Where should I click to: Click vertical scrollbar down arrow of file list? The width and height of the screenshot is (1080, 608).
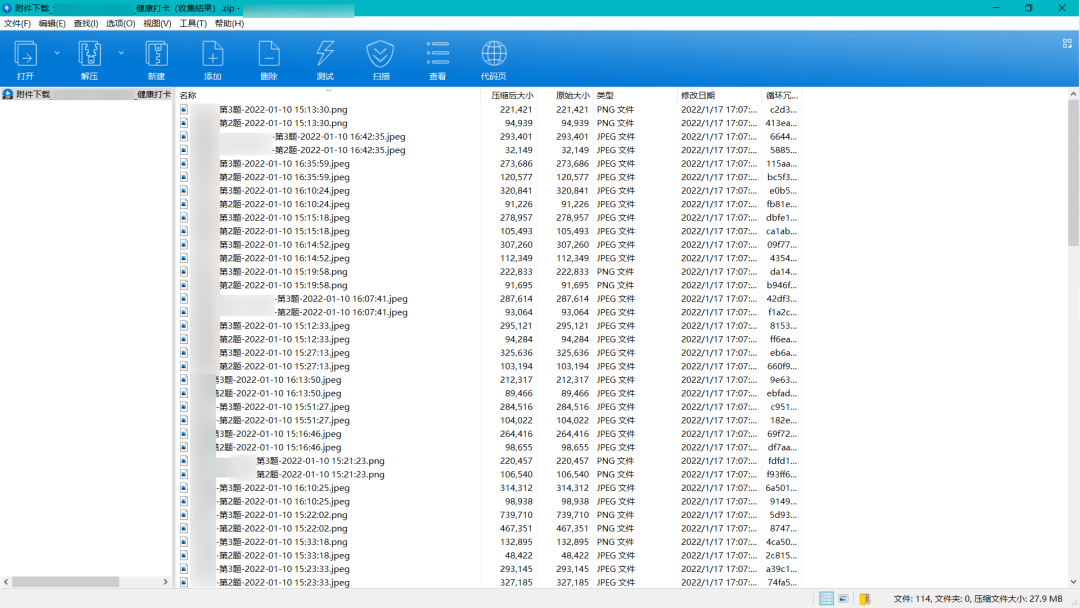(1073, 582)
